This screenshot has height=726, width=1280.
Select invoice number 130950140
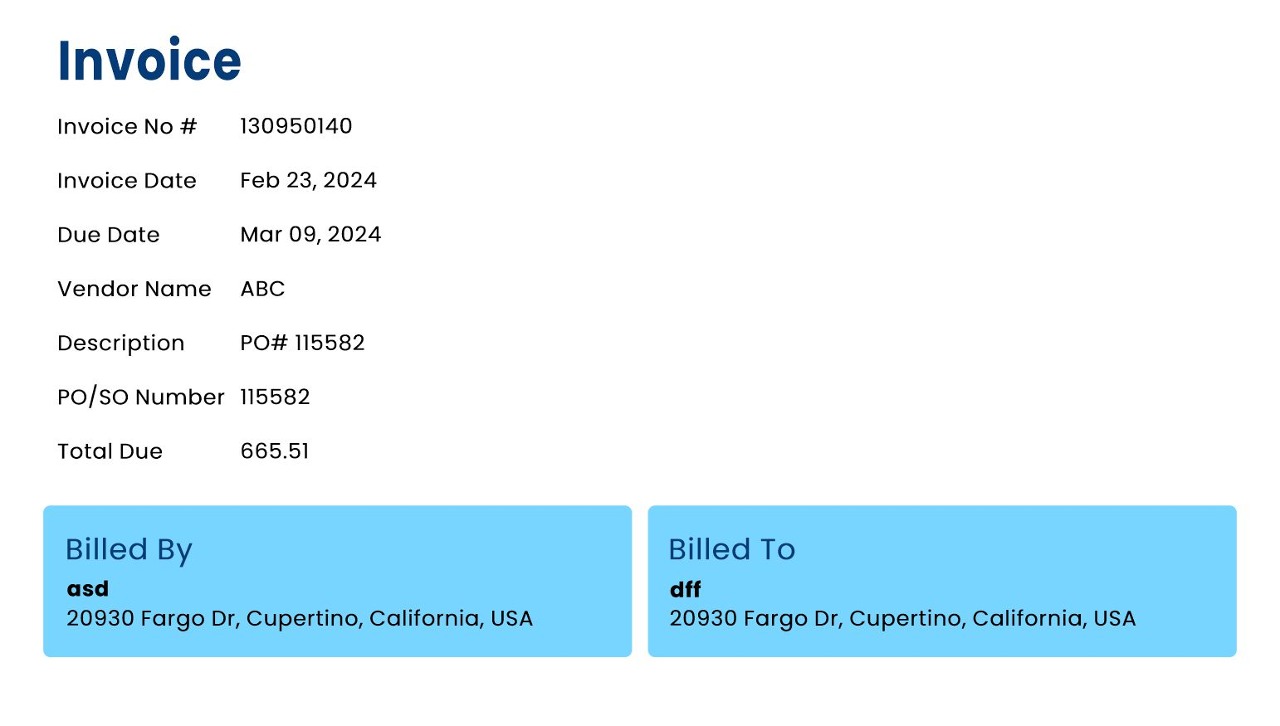pyautogui.click(x=296, y=126)
